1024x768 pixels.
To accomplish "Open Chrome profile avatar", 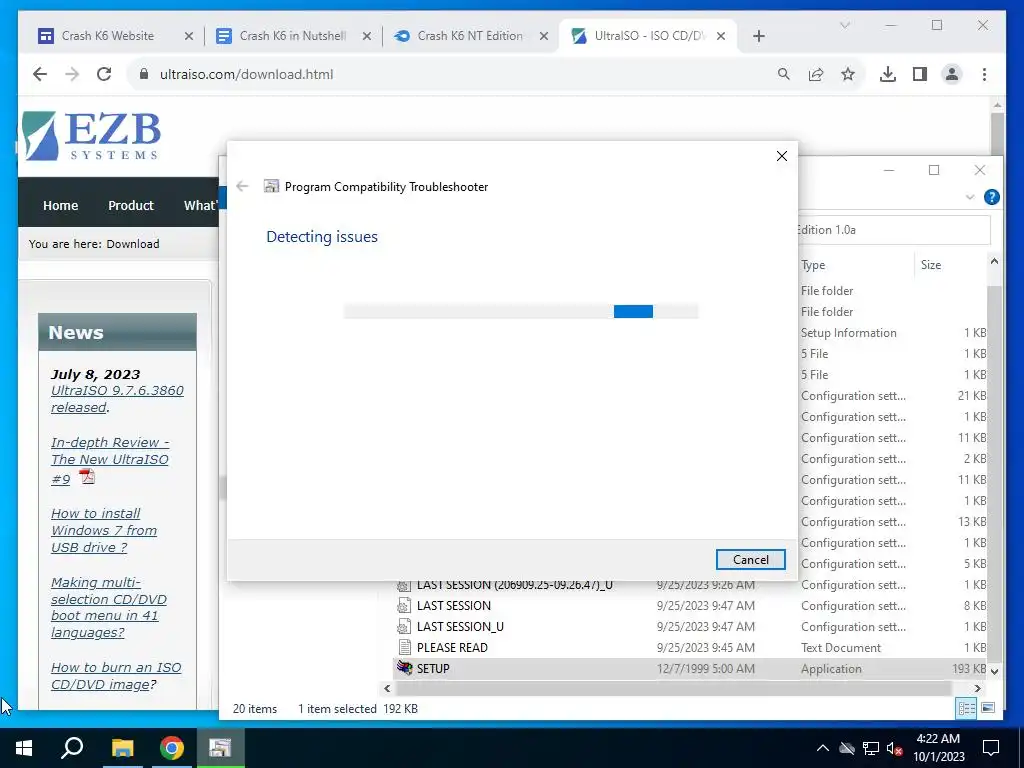I will tap(952, 74).
